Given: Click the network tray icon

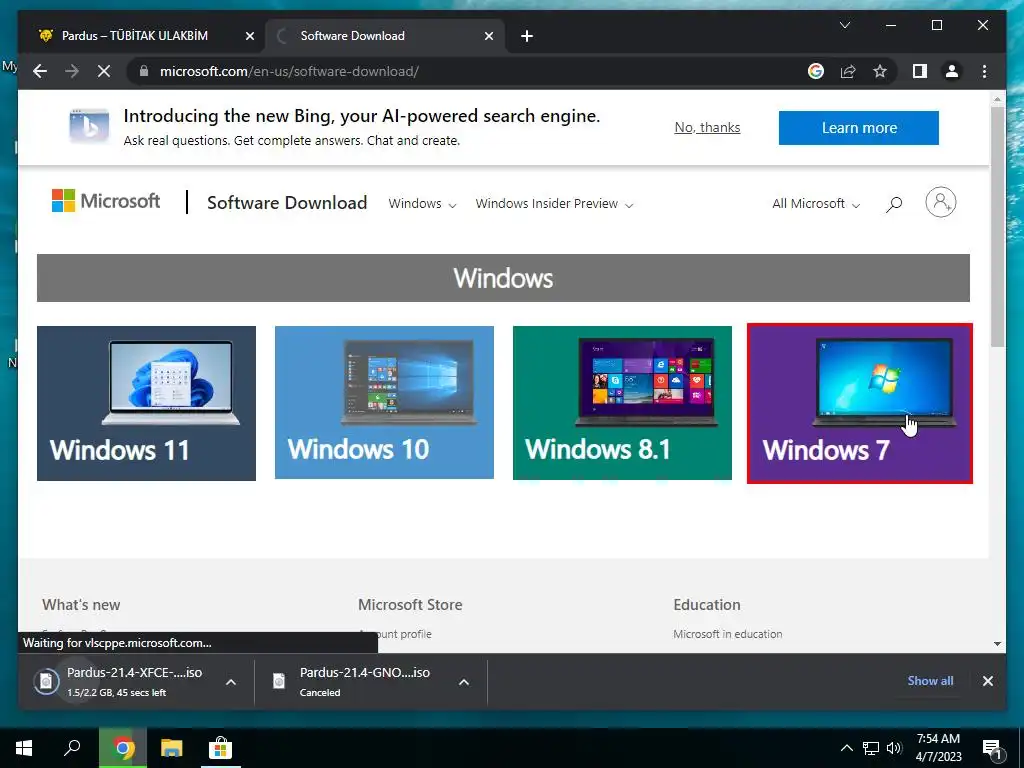Looking at the screenshot, I should [871, 748].
